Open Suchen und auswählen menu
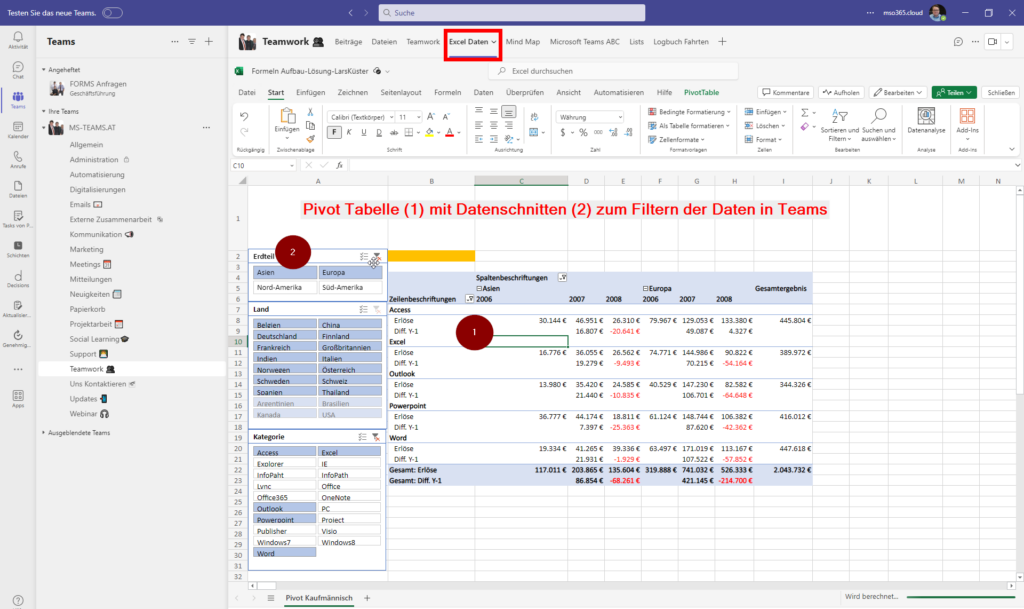The width and height of the screenshot is (1024, 609). coord(878,124)
